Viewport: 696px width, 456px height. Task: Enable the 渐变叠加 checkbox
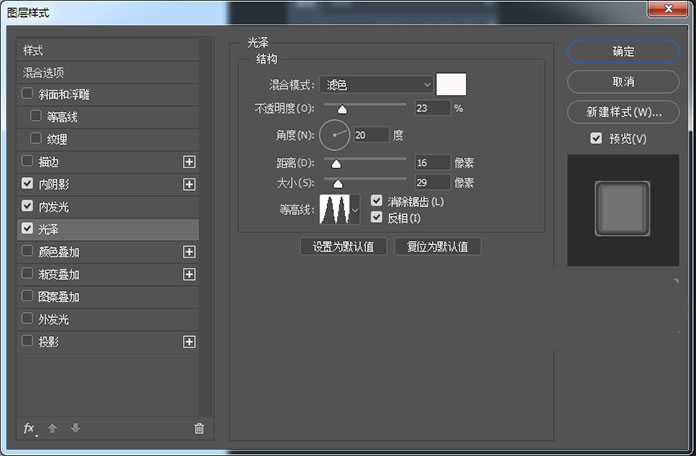[28, 274]
